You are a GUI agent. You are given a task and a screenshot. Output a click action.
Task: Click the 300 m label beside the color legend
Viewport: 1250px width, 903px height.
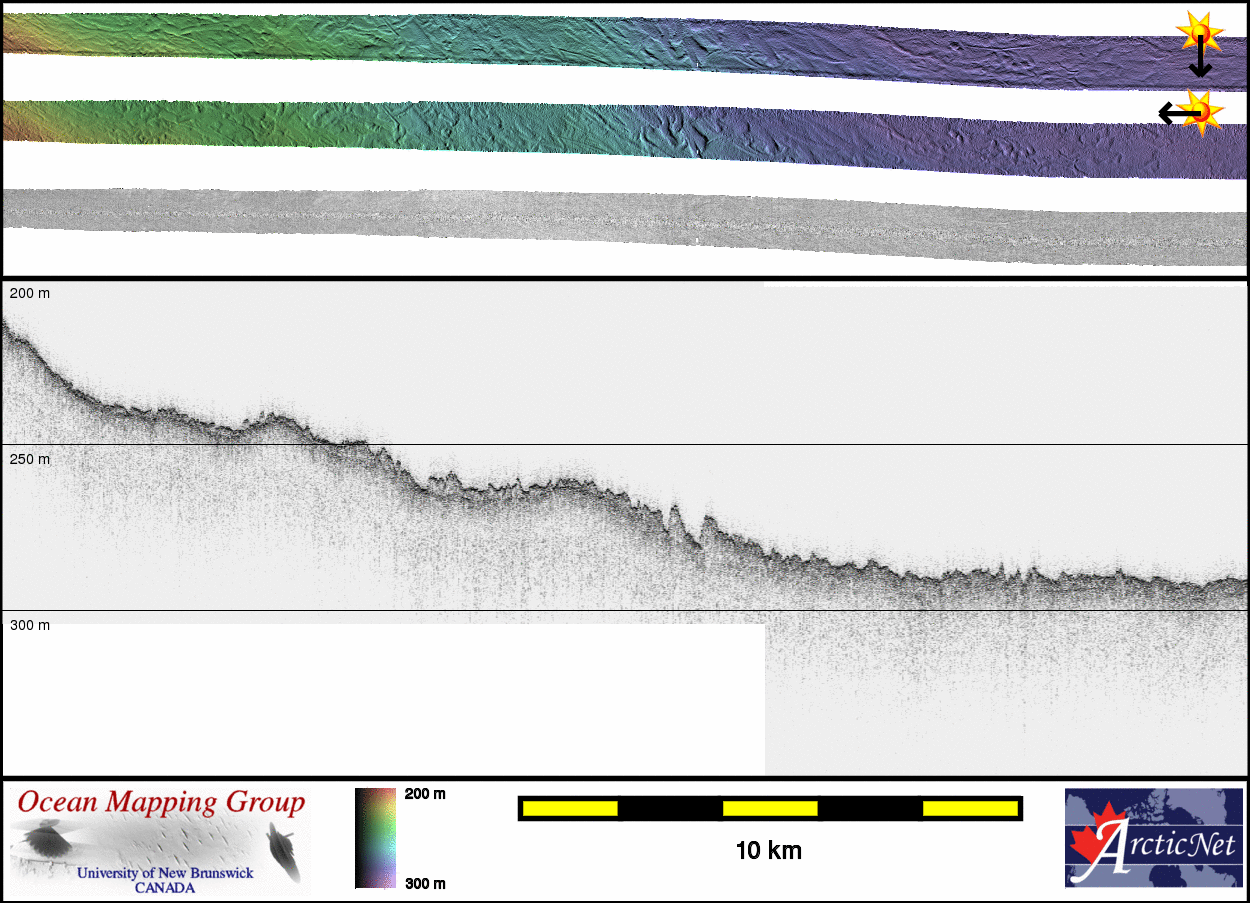[x=425, y=883]
